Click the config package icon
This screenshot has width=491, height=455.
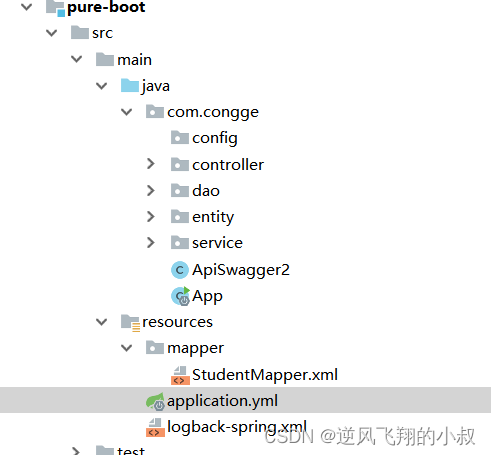[x=180, y=138]
